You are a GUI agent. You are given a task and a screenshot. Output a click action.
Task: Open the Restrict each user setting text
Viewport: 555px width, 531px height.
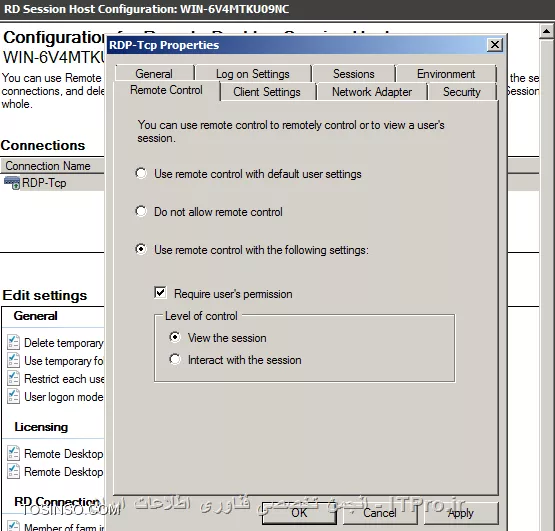[64, 379]
